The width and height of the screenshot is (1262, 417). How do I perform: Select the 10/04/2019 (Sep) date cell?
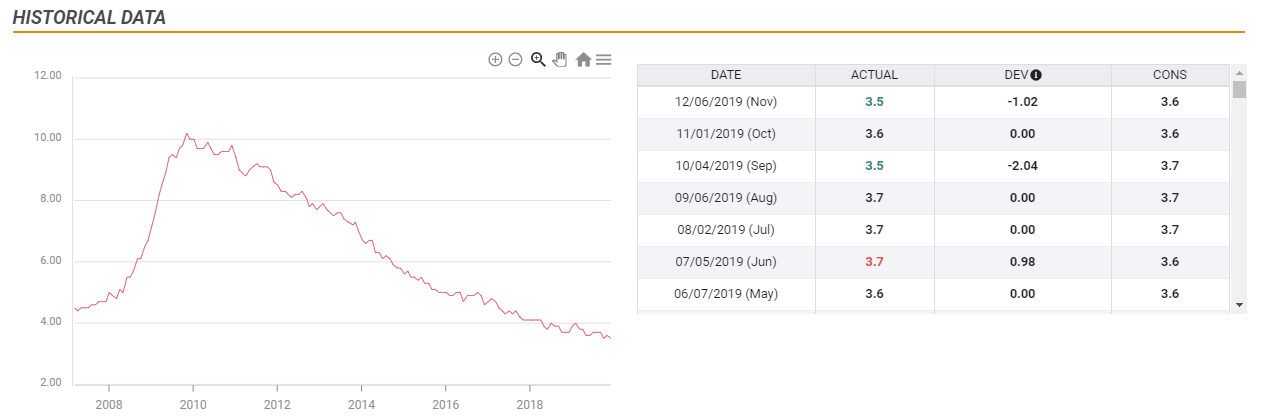tap(726, 166)
